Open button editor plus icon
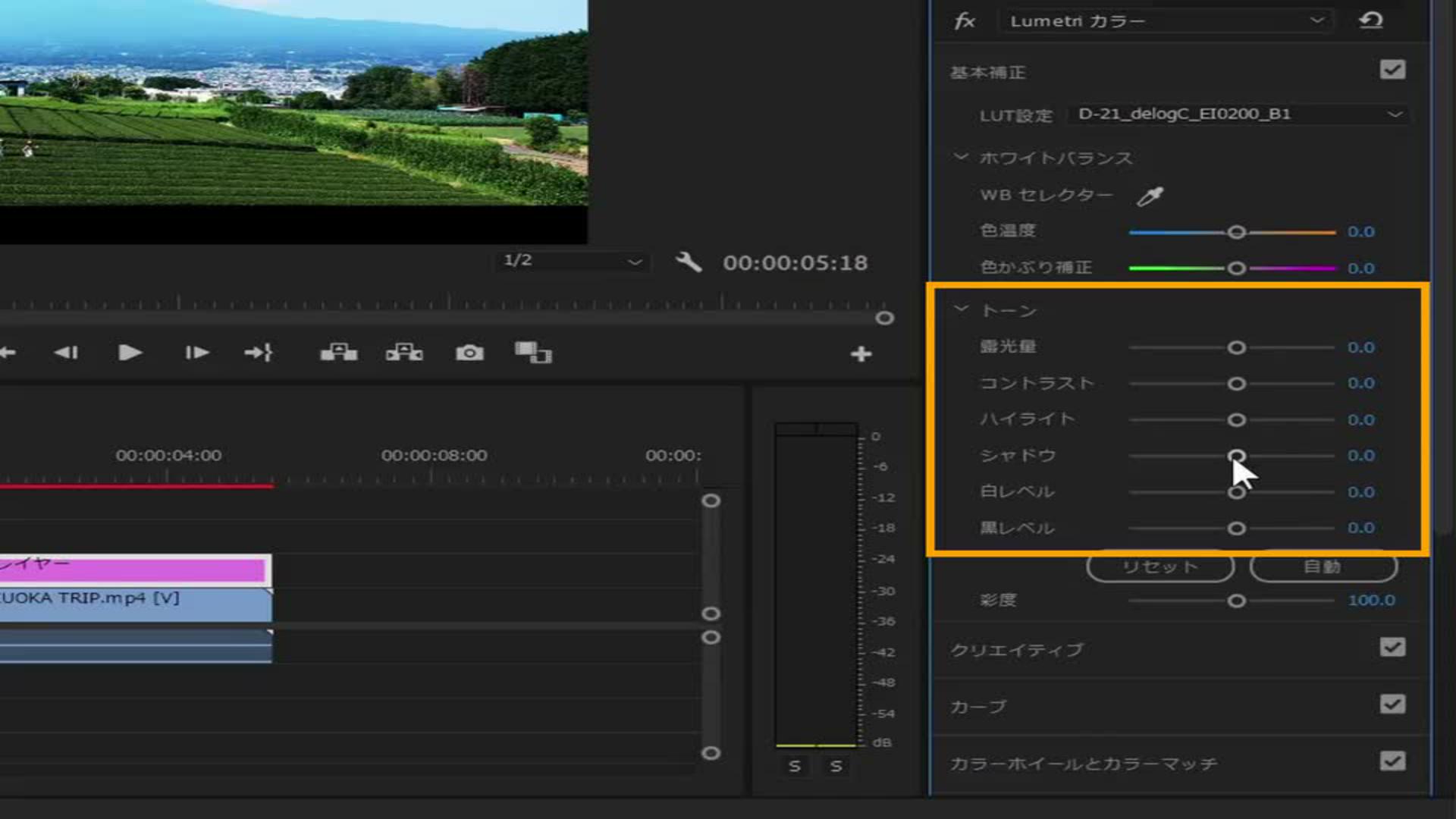1456x819 pixels. (861, 354)
